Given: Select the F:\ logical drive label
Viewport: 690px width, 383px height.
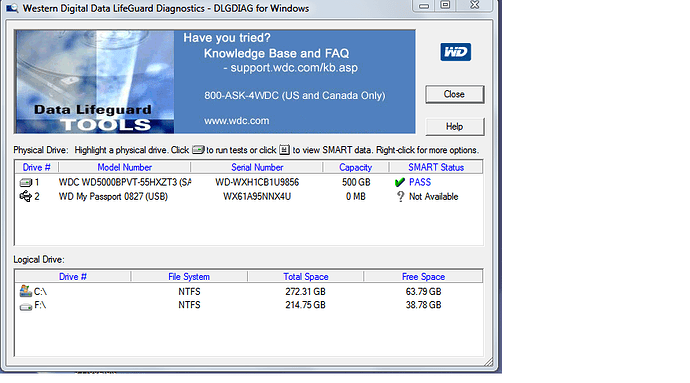Looking at the screenshot, I should pos(40,305).
